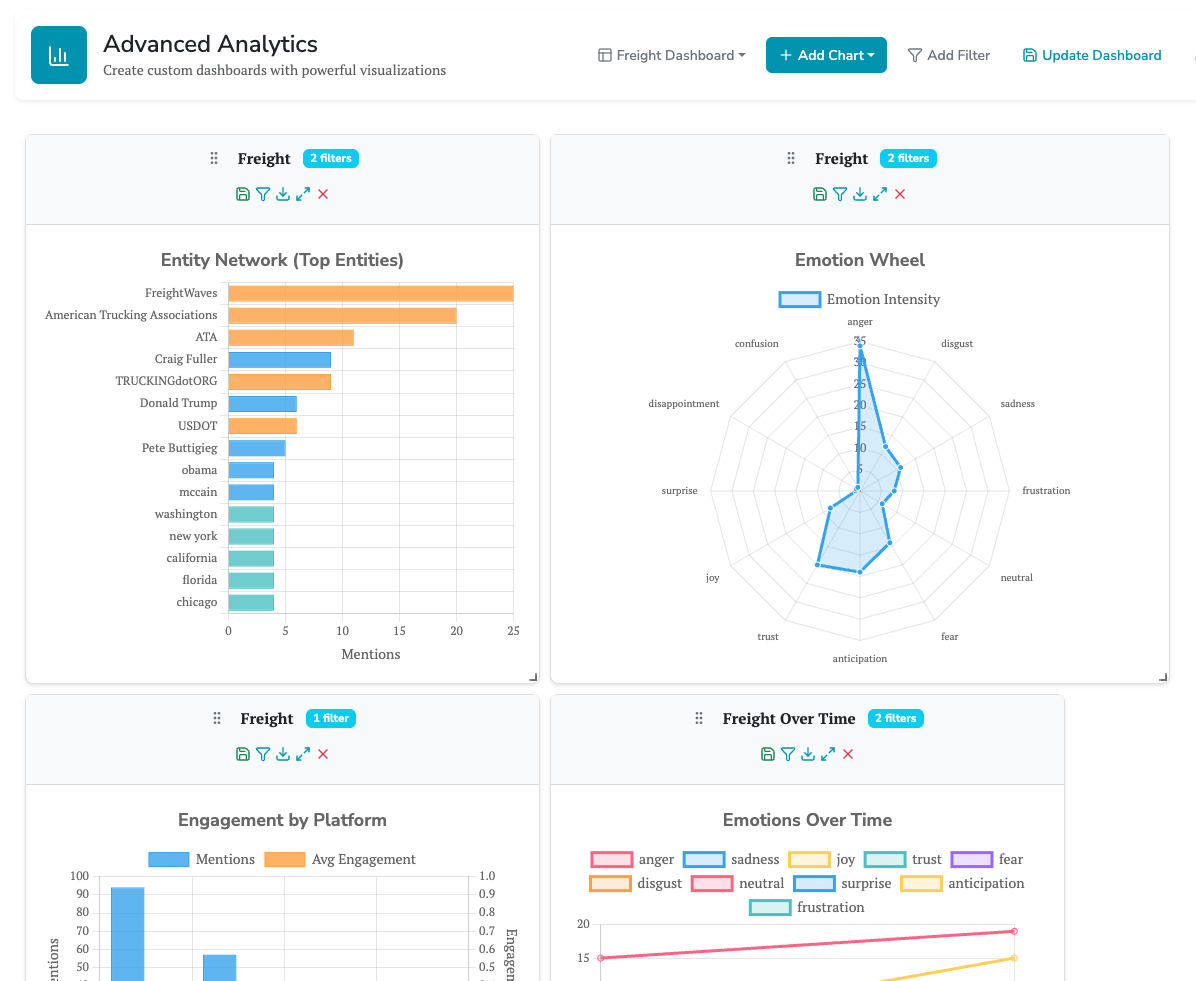
Task: Download the Engagement by Platform chart
Action: (283, 754)
